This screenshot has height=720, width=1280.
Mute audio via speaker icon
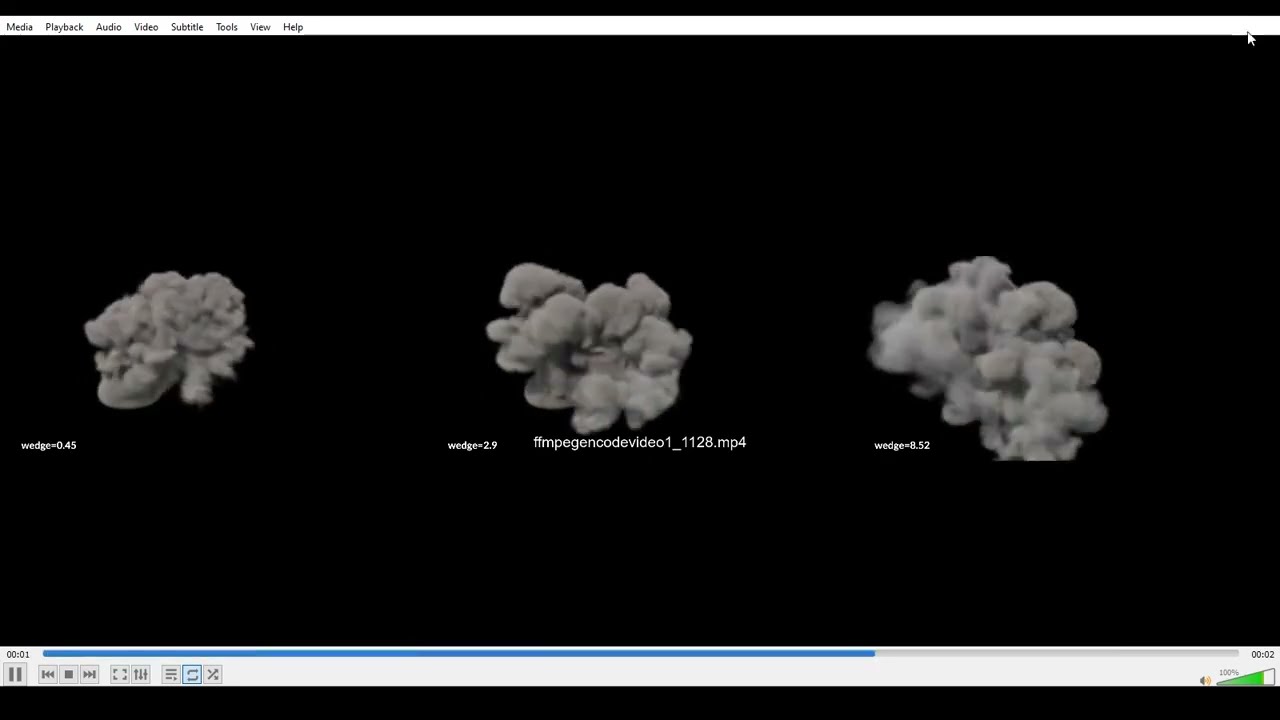[x=1205, y=680]
